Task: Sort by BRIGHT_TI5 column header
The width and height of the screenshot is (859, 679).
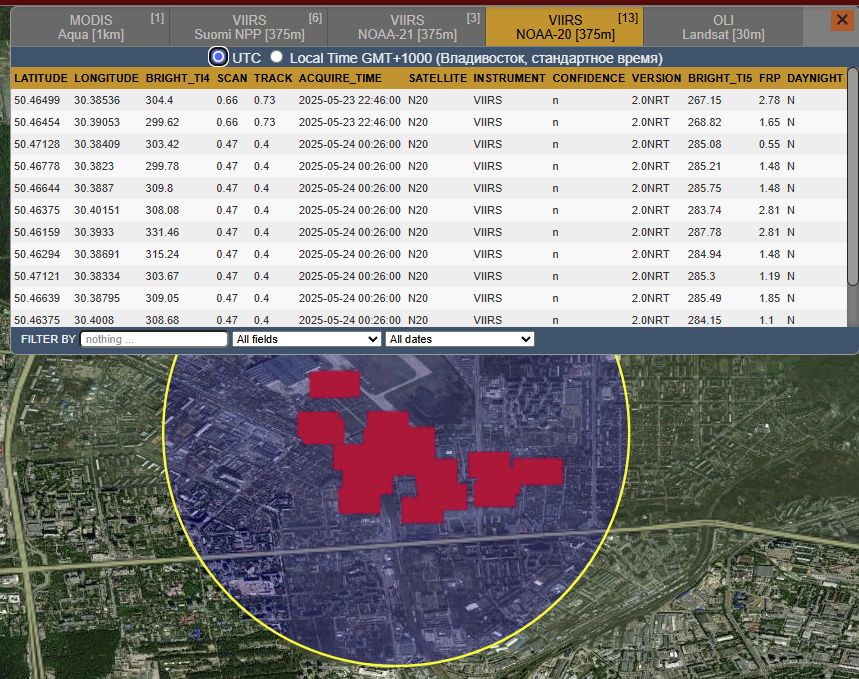Action: [720, 78]
